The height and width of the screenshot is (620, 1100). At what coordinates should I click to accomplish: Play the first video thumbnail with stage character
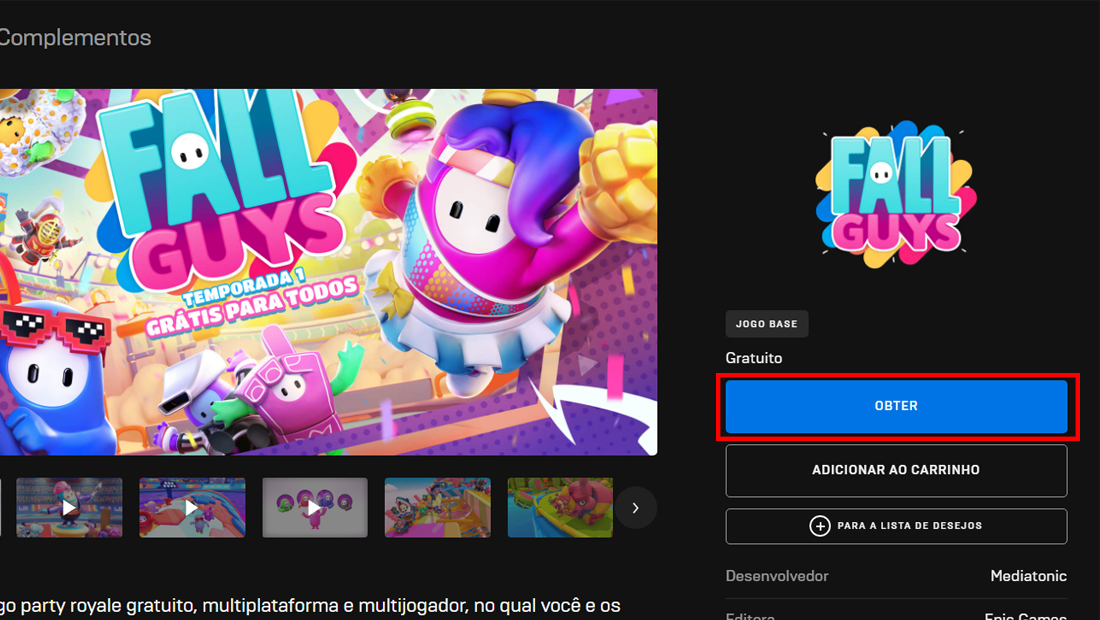pos(69,508)
